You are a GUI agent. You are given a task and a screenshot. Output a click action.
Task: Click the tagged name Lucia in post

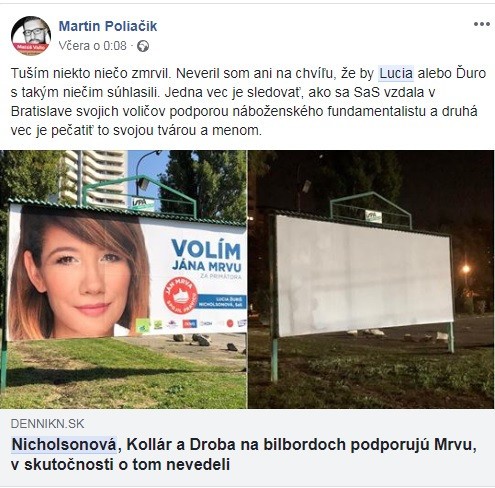click(396, 73)
